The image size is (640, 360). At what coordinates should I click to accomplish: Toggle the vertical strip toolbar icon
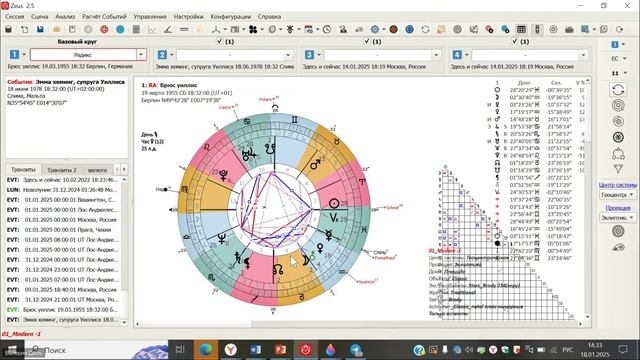click(537, 29)
